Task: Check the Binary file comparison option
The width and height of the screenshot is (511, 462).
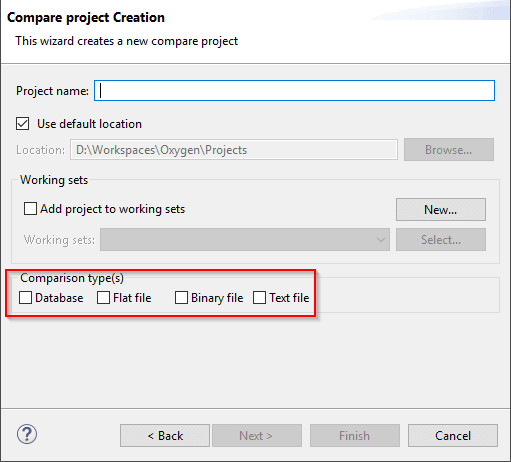Action: [x=181, y=298]
